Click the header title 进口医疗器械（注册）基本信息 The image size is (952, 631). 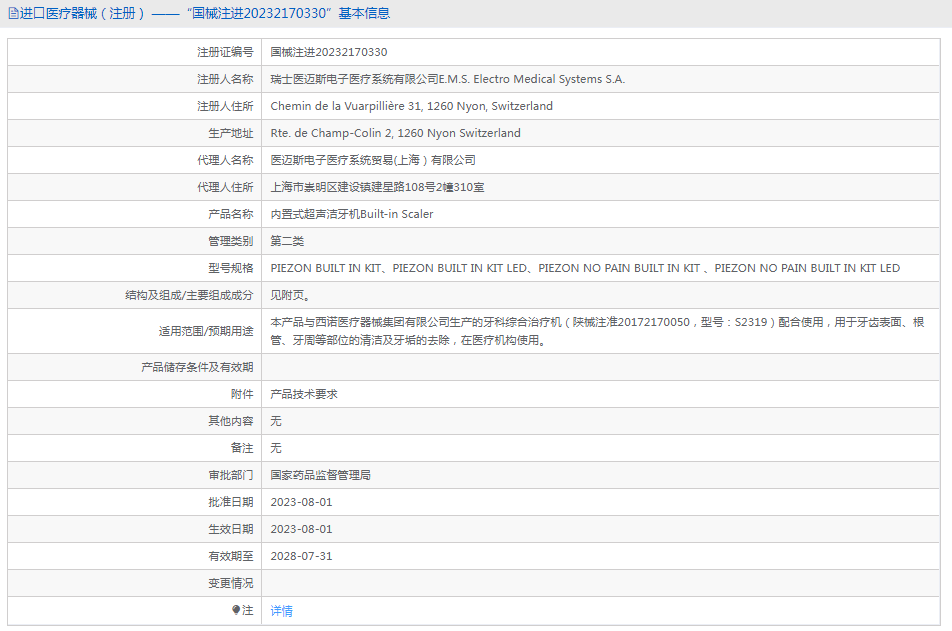[205, 13]
